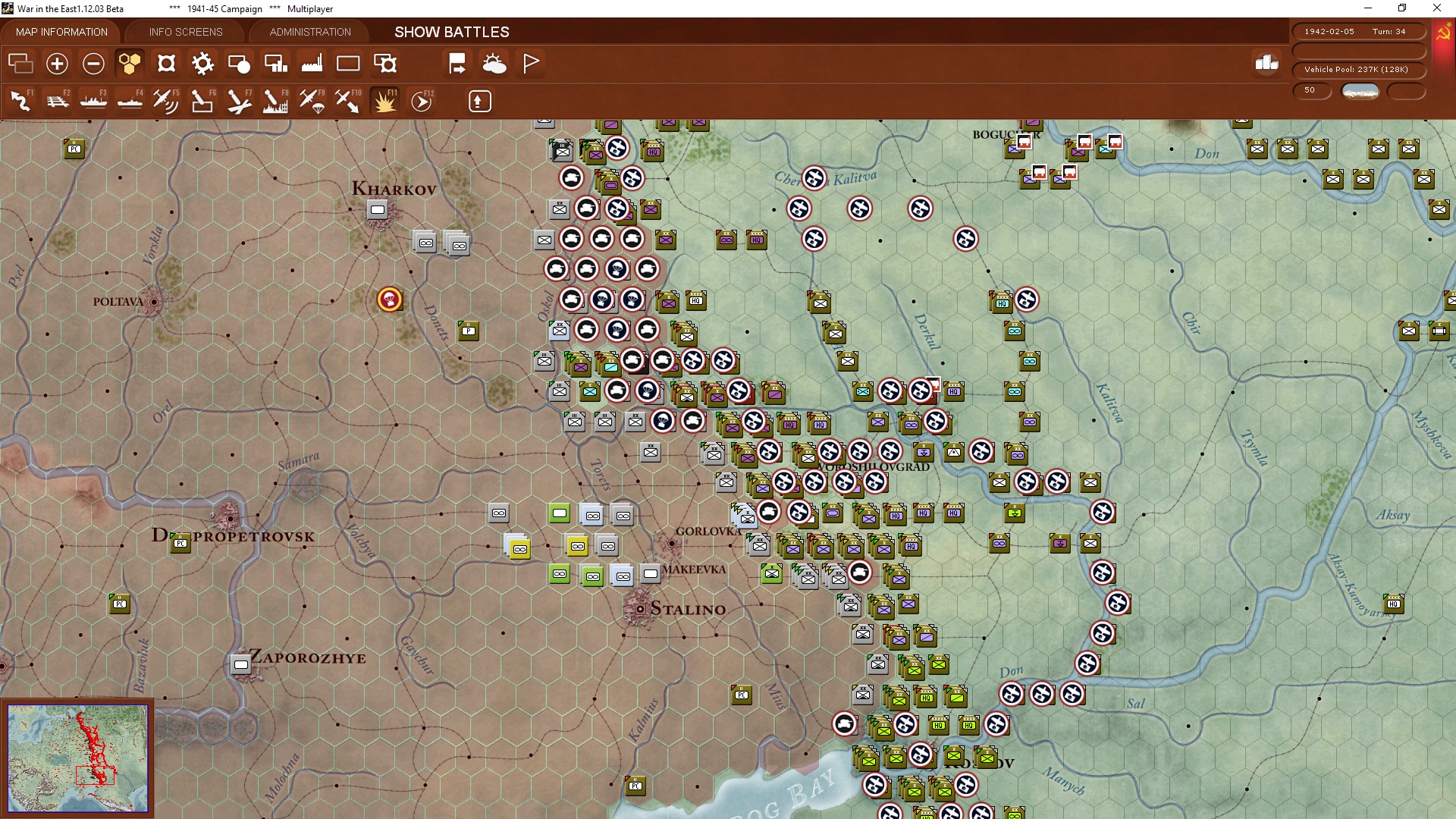This screenshot has height=819, width=1456.
Task: Select the F2 rail move mode
Action: [x=57, y=101]
